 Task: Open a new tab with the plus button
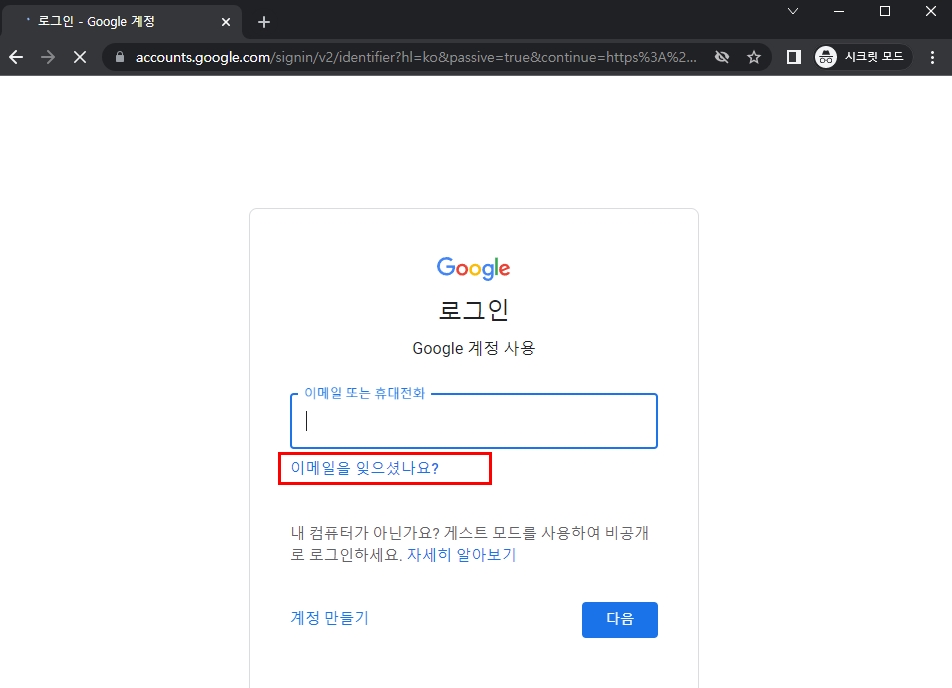pos(263,21)
